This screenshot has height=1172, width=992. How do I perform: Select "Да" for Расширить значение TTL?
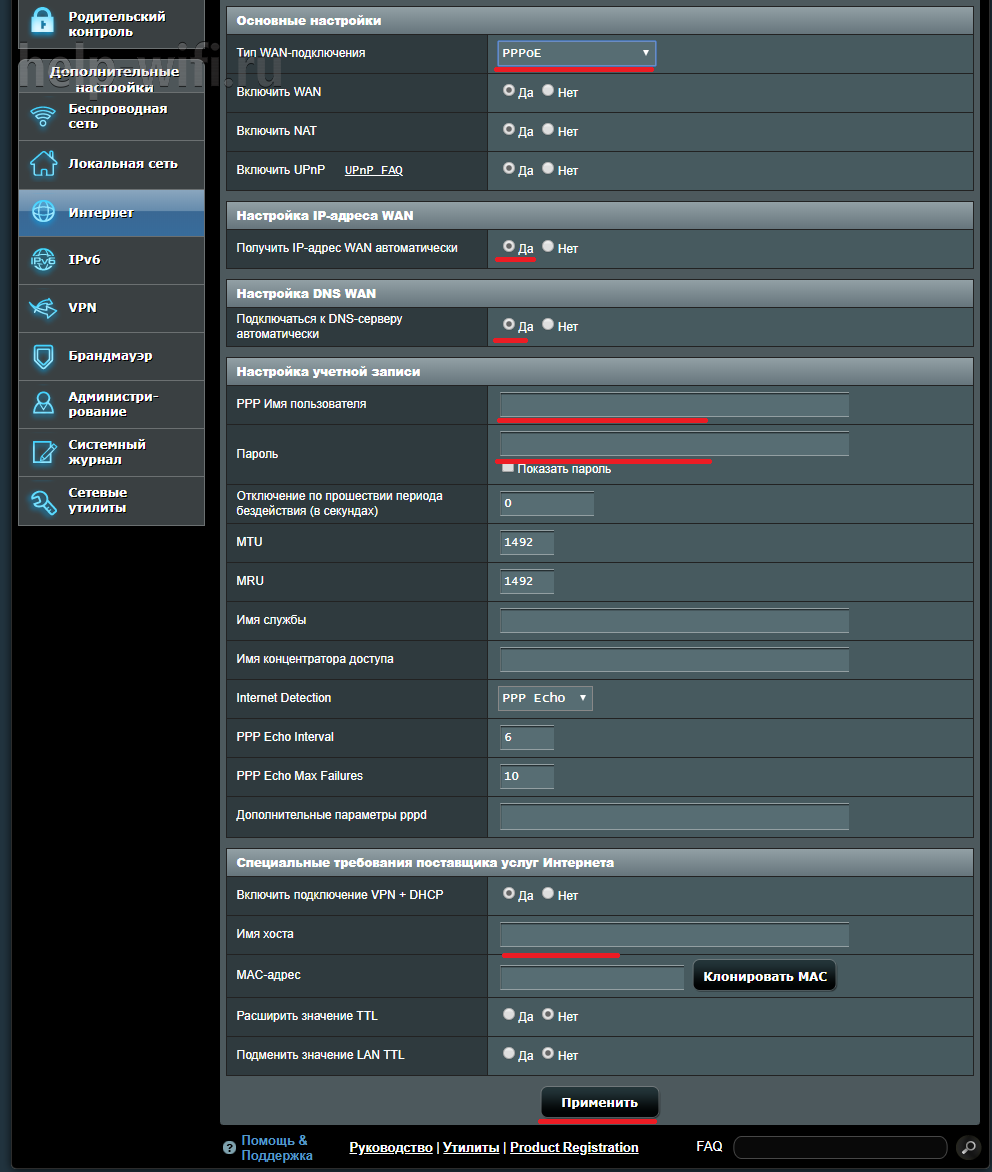(x=509, y=1014)
